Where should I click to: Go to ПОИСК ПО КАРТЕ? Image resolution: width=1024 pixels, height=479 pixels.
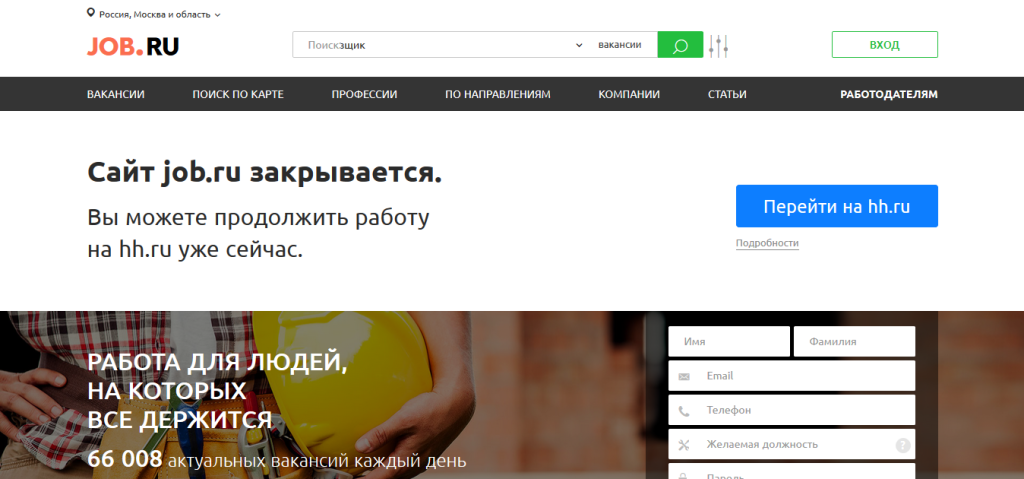pyautogui.click(x=238, y=94)
